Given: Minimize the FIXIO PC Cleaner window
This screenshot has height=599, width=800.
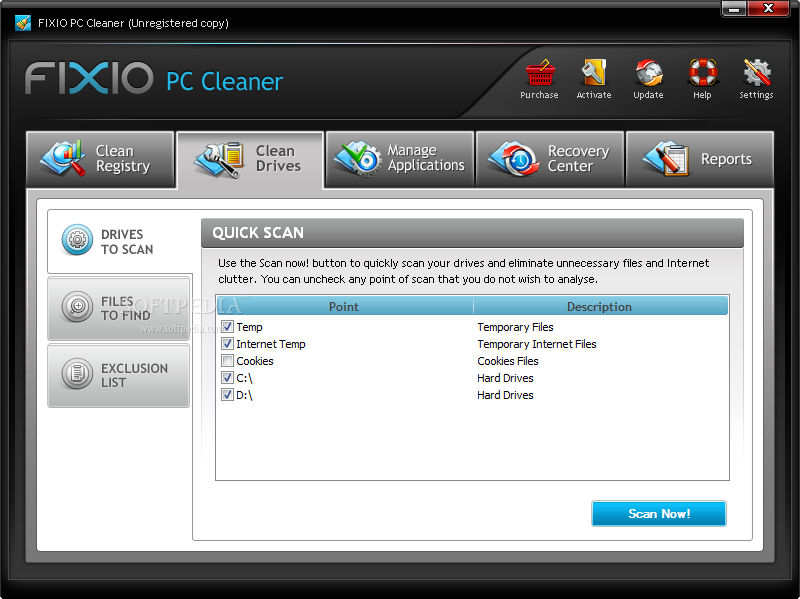Looking at the screenshot, I should [x=734, y=9].
